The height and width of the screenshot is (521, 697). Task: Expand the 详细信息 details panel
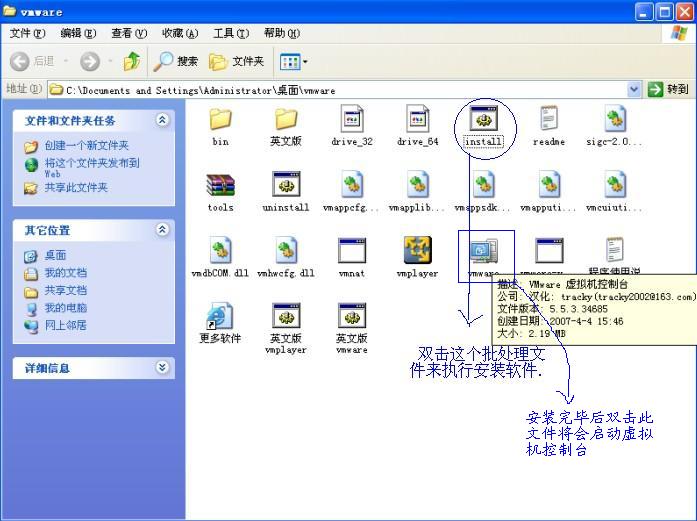tap(163, 368)
